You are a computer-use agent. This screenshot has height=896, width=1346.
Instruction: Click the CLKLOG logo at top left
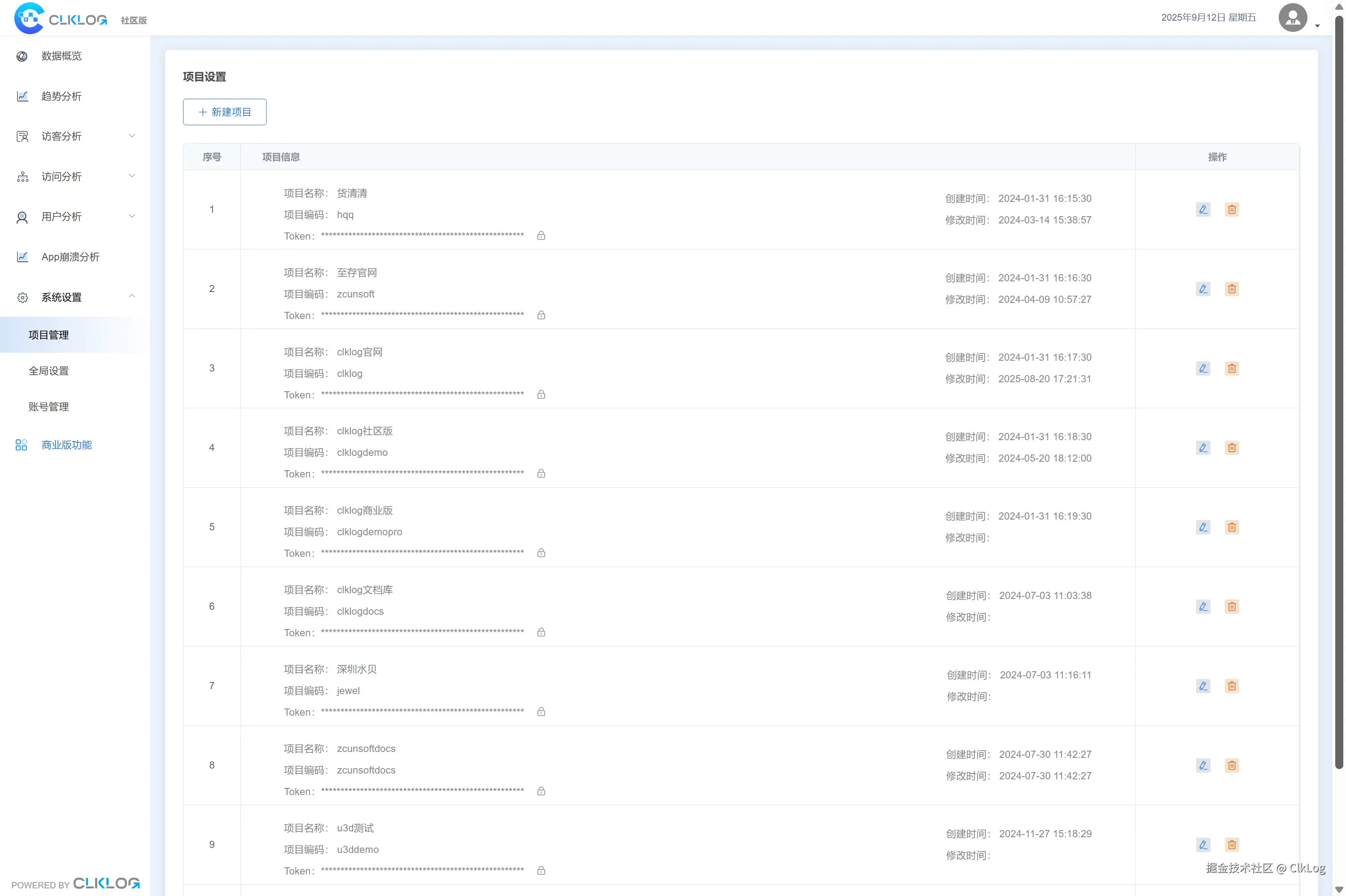tap(61, 19)
